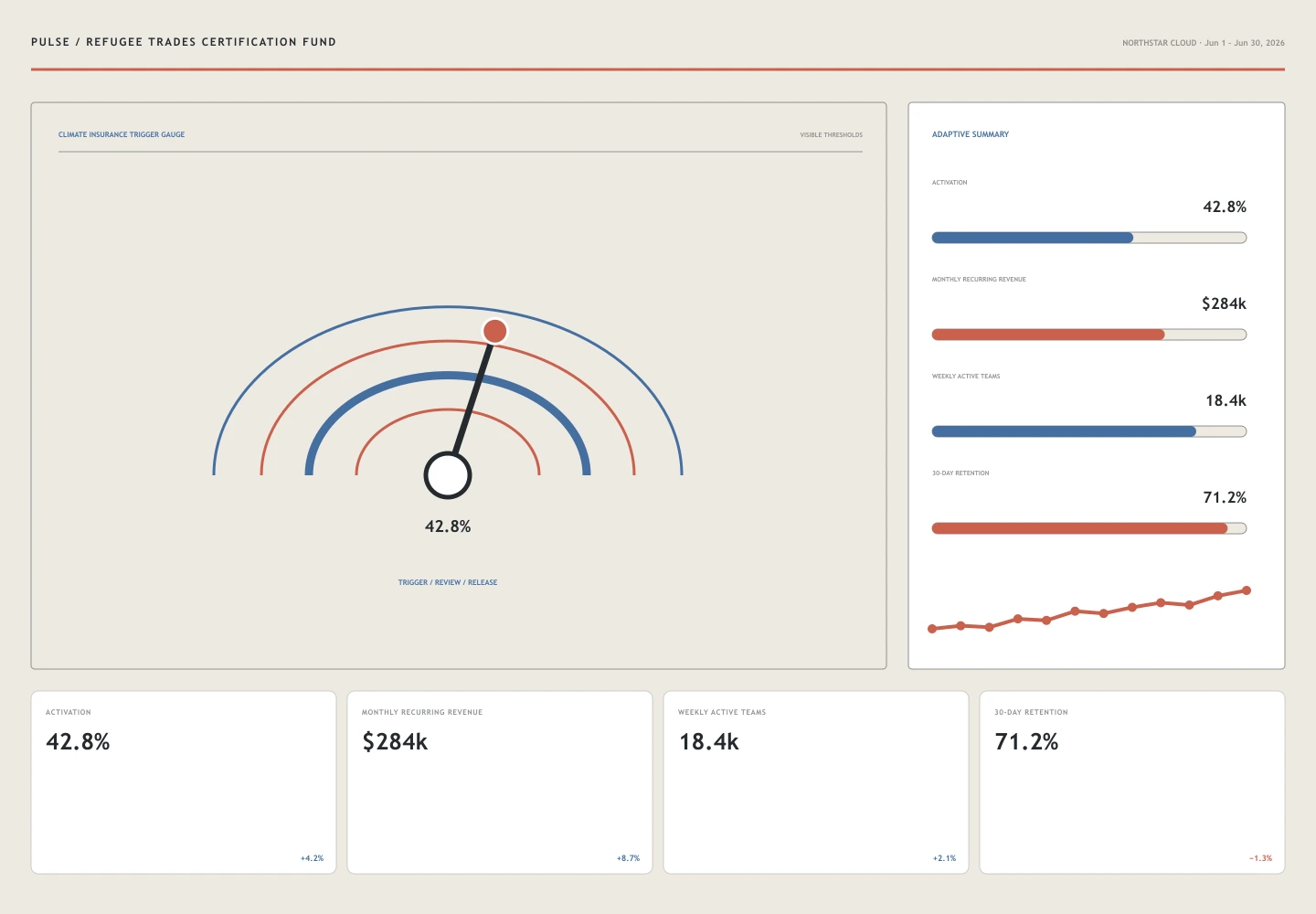The image size is (1316, 914).
Task: Click the +2.1% change indicator
Action: coord(944,858)
